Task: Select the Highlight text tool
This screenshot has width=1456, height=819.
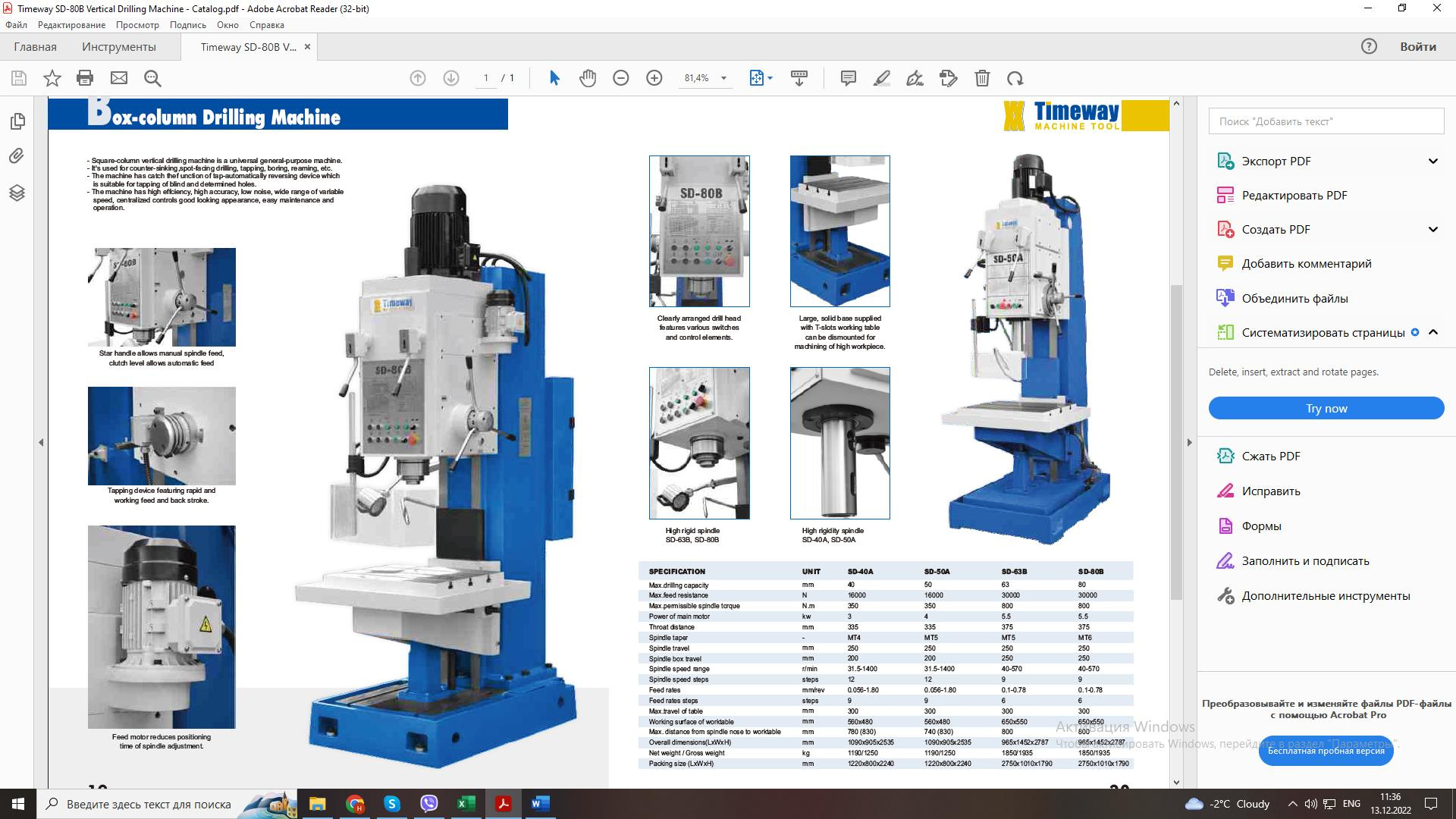Action: [882, 78]
